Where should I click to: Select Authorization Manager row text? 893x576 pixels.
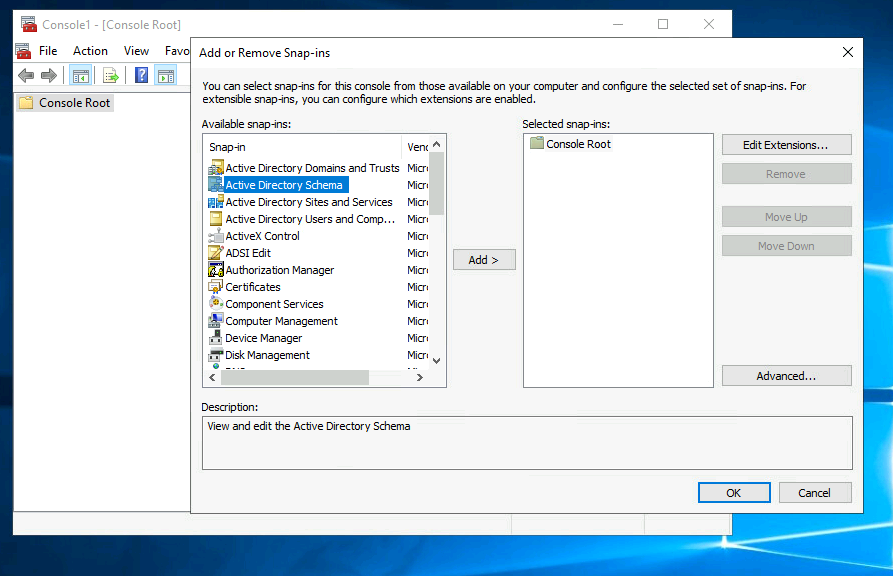pos(280,270)
